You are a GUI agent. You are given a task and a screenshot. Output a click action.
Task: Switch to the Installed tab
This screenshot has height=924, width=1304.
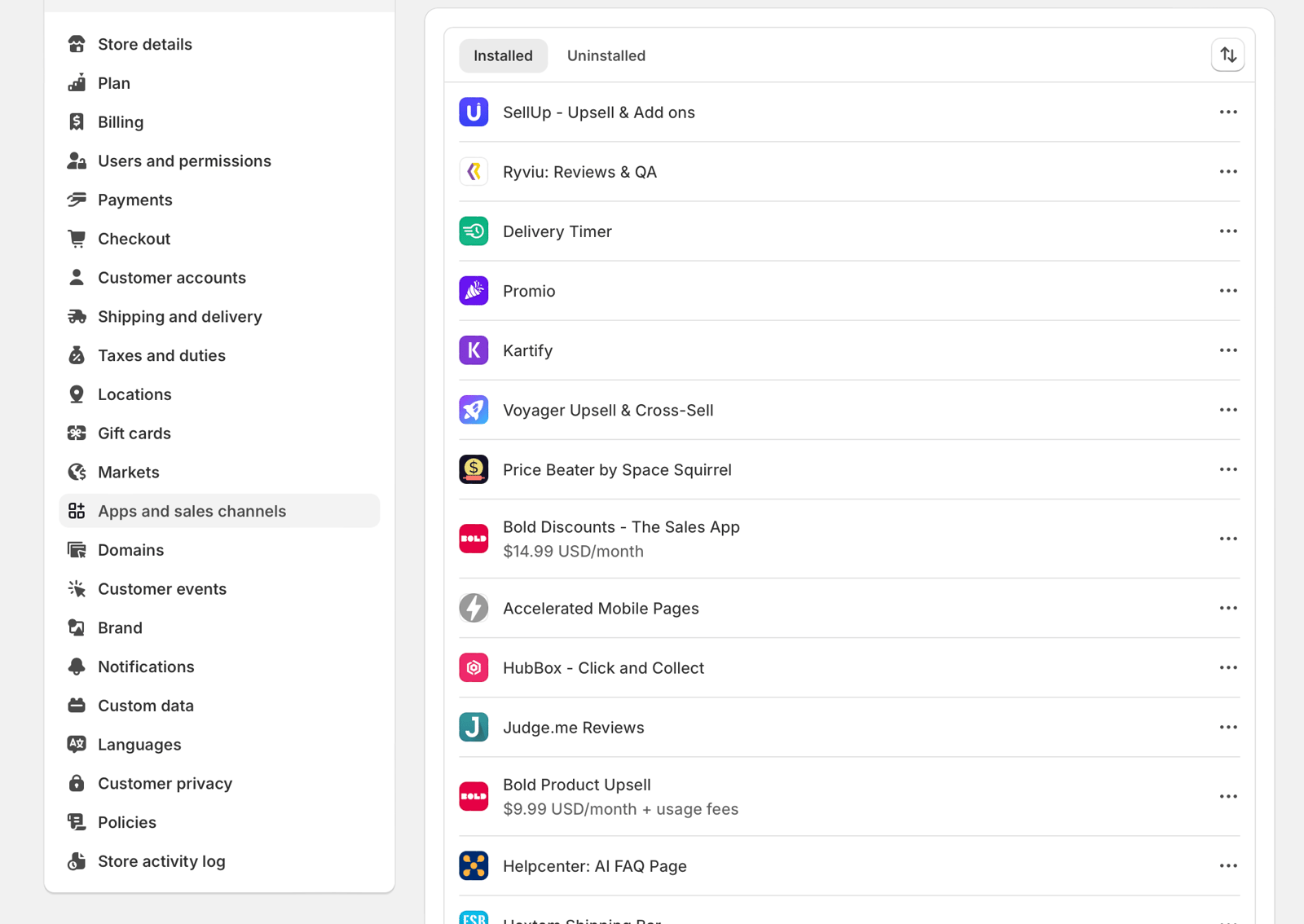pyautogui.click(x=503, y=55)
